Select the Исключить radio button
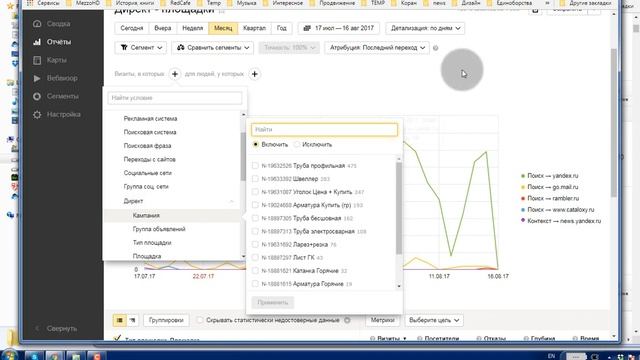Viewport: 640px width, 360px height. (297, 144)
